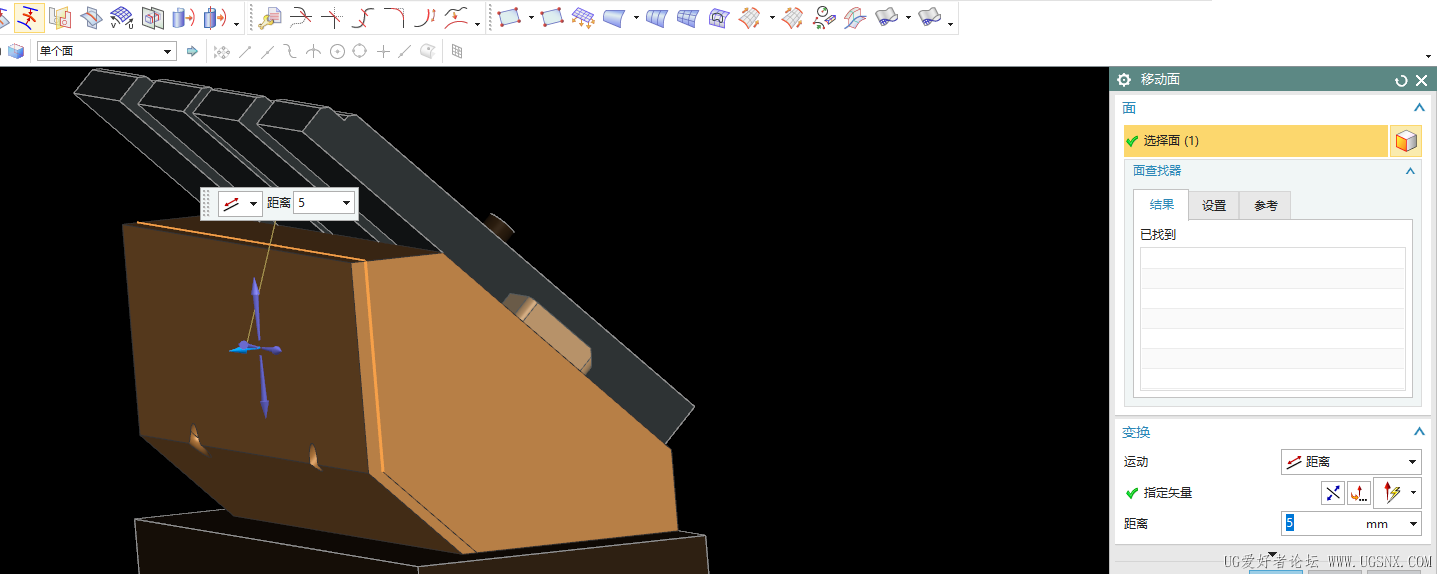Click the blue cube selection filter icon

pos(16,51)
